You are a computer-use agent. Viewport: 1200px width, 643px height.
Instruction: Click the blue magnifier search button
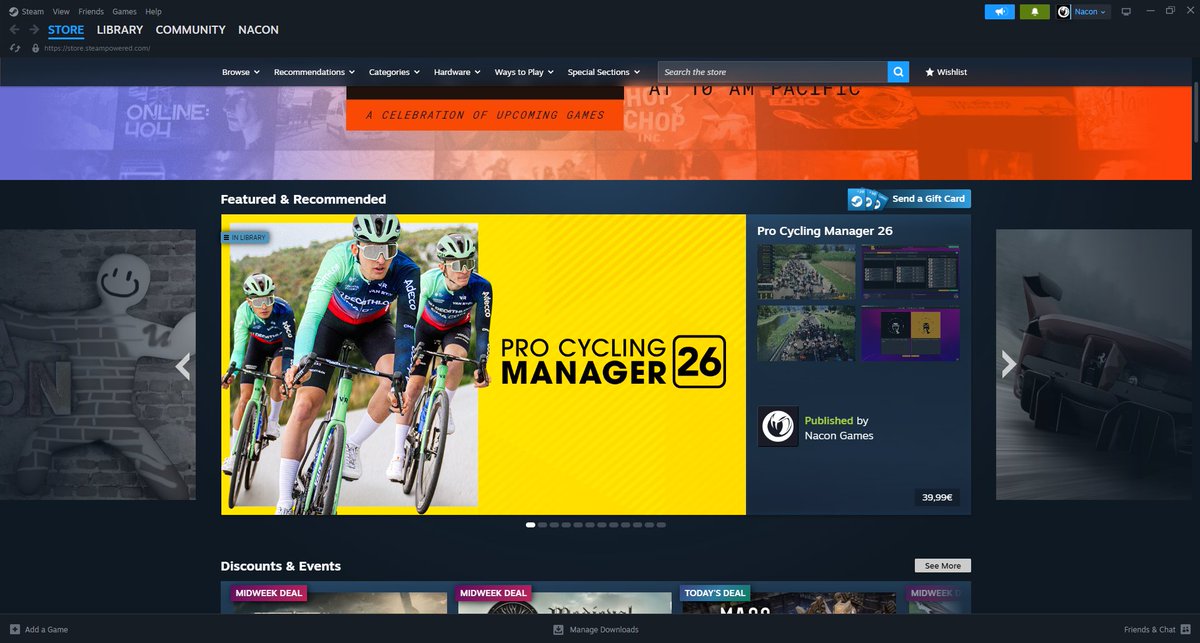point(899,72)
